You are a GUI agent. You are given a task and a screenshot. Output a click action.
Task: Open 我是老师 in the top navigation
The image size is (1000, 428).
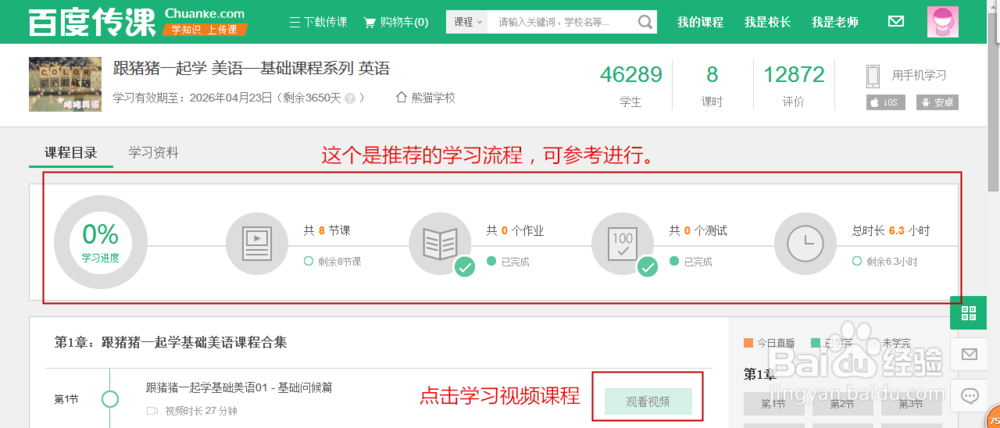pos(835,22)
